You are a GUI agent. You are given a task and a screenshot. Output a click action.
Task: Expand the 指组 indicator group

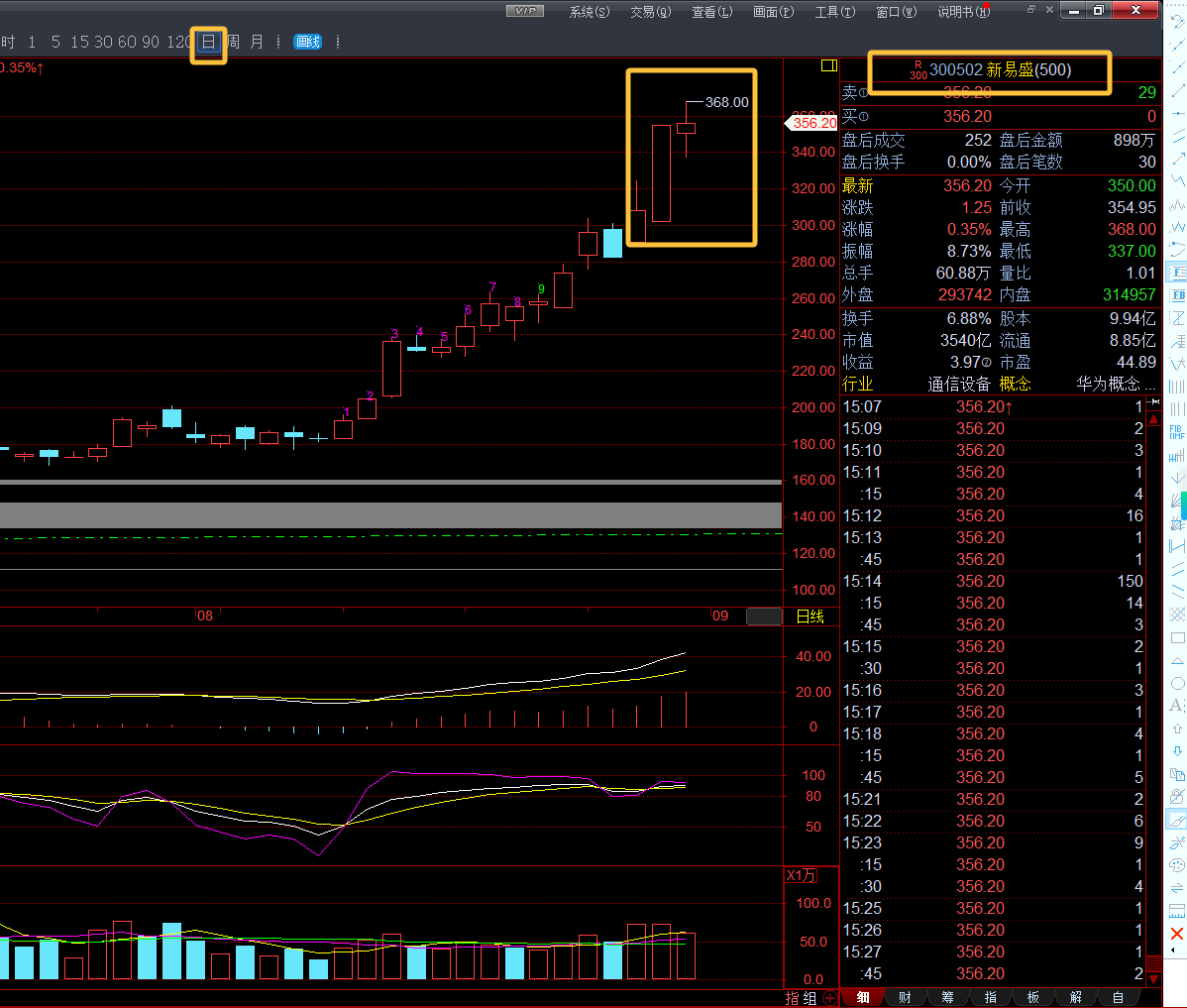click(801, 998)
